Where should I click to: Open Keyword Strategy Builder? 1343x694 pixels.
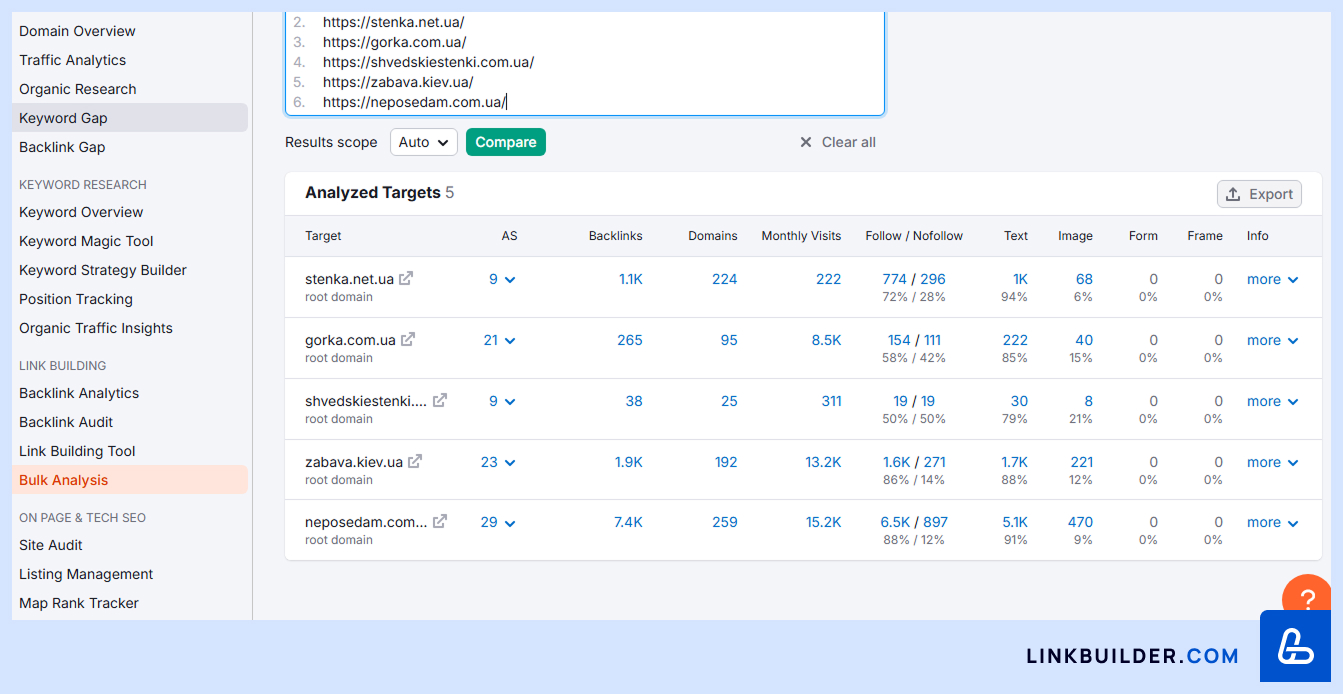coord(103,270)
